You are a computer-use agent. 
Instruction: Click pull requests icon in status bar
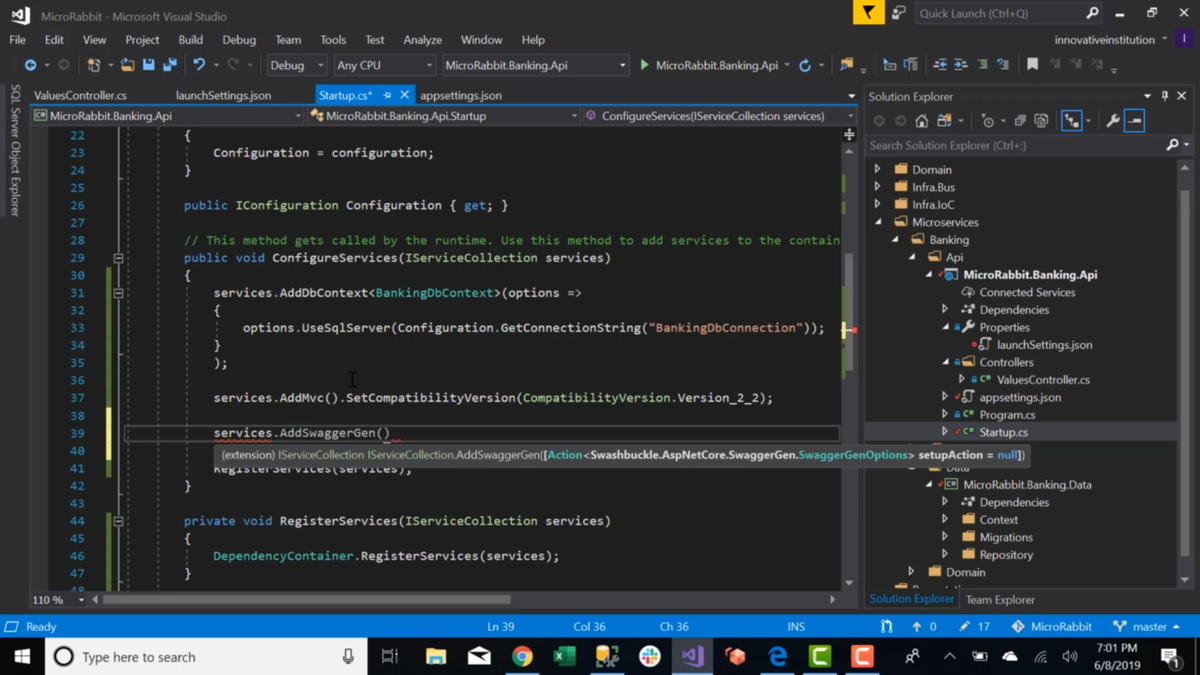[x=886, y=627]
